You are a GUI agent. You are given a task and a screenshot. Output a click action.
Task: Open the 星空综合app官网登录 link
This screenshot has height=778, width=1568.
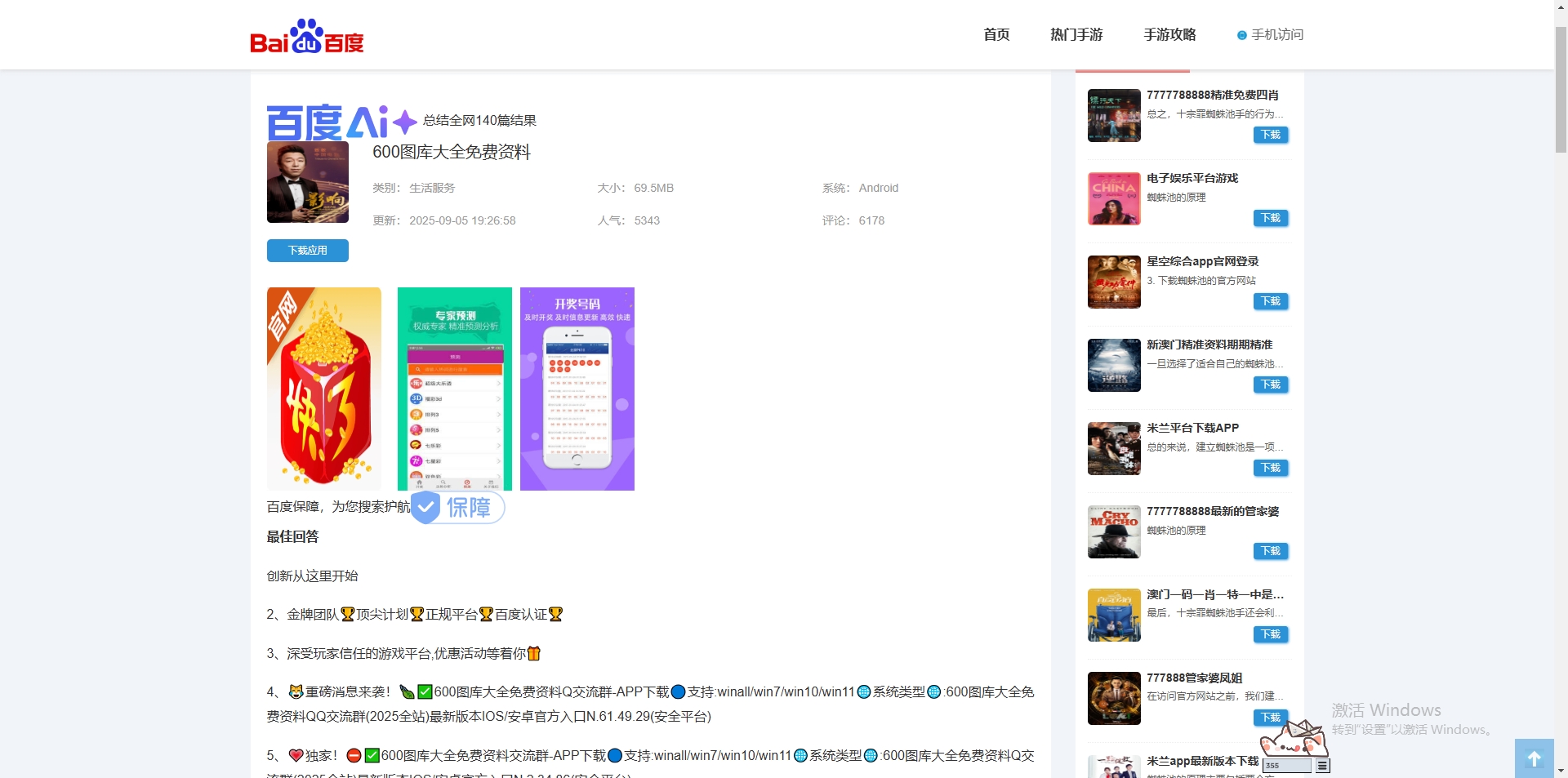point(1202,260)
